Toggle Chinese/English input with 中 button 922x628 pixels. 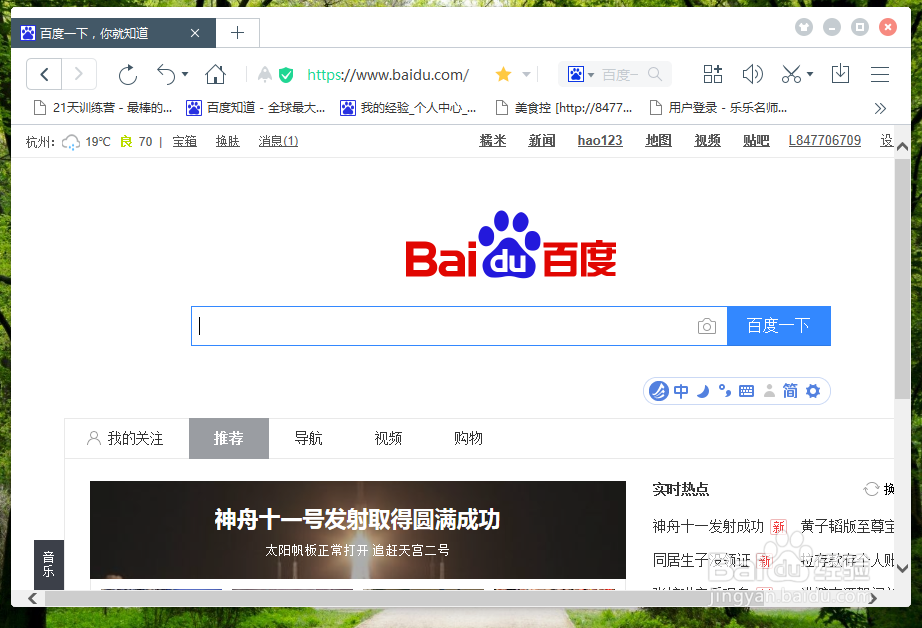[x=681, y=391]
